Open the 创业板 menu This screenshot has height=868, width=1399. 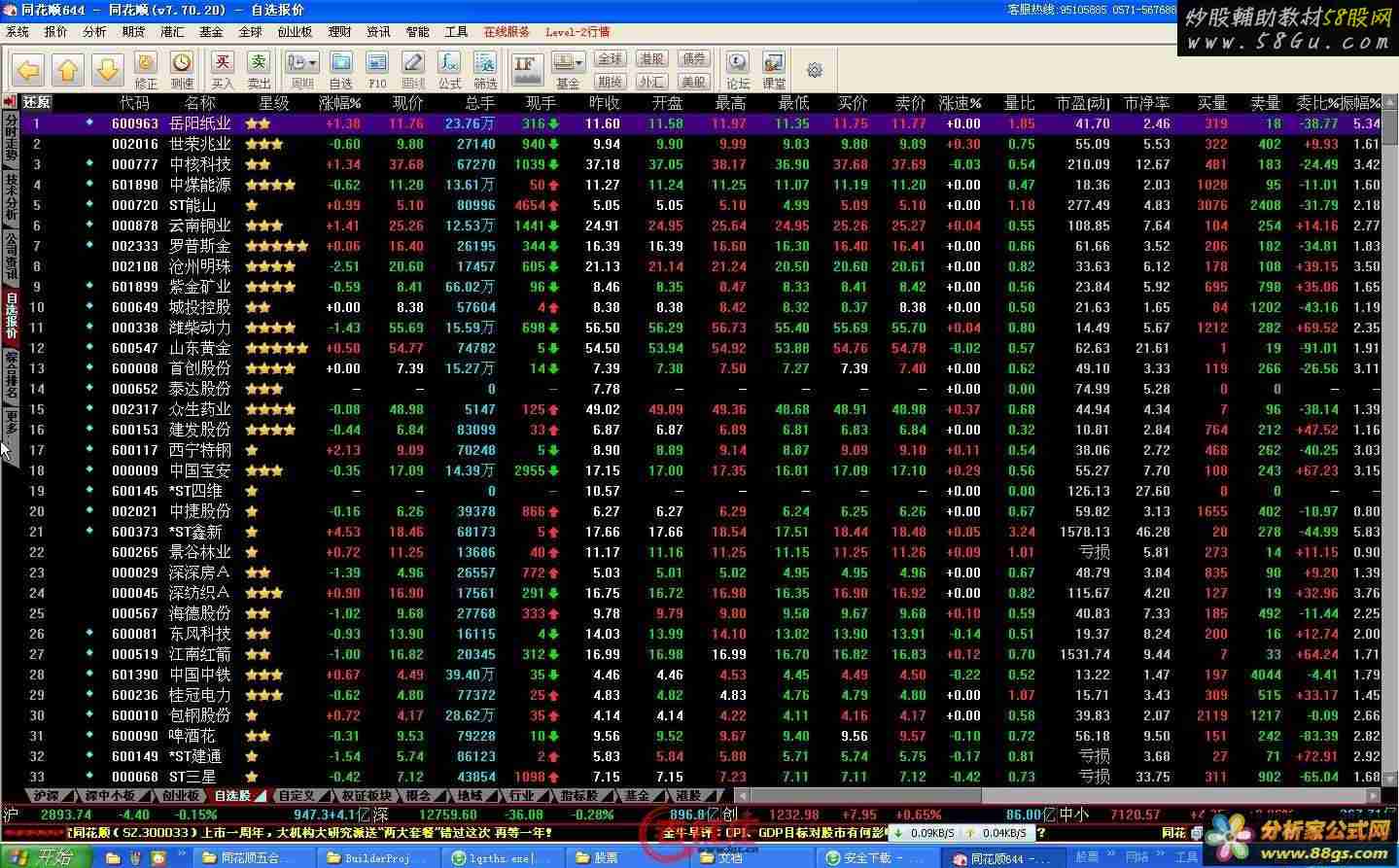pos(295,32)
